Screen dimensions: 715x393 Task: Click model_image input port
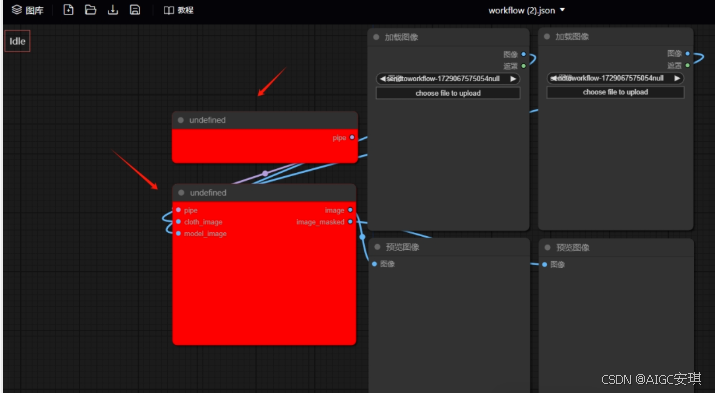(178, 233)
